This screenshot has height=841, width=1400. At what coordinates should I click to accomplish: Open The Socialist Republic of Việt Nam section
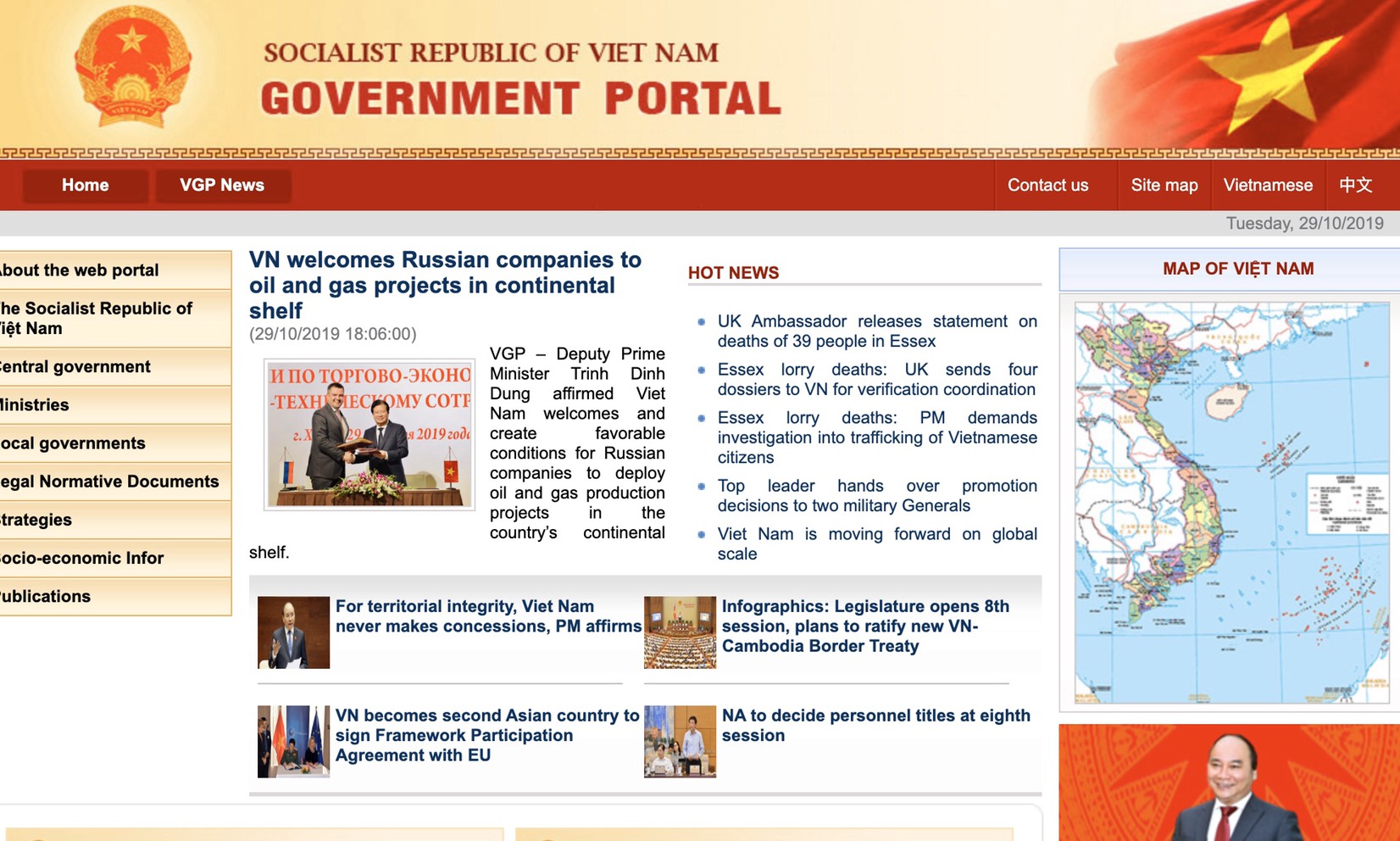click(x=114, y=318)
